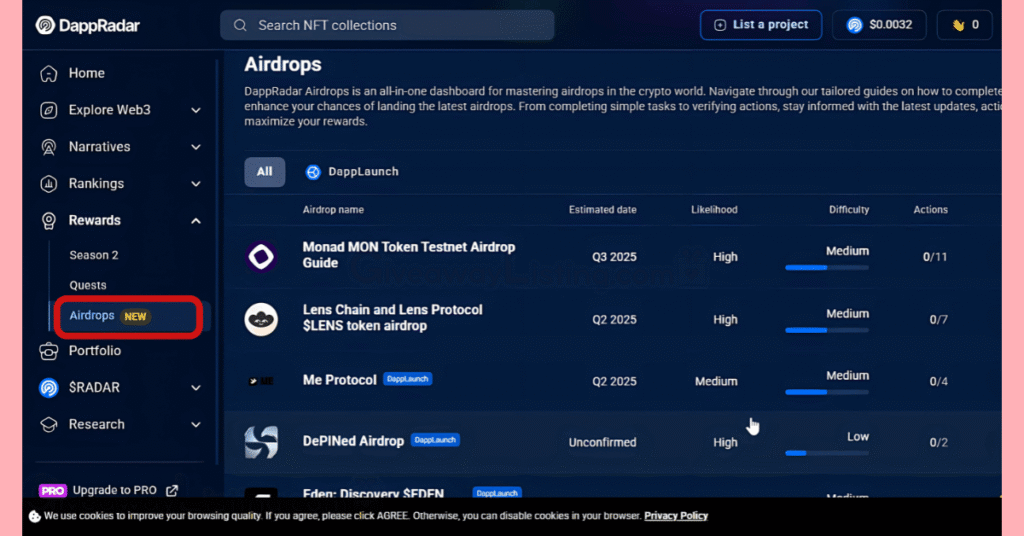The image size is (1024, 536).
Task: Click the Rewards medal icon
Action: 48,221
